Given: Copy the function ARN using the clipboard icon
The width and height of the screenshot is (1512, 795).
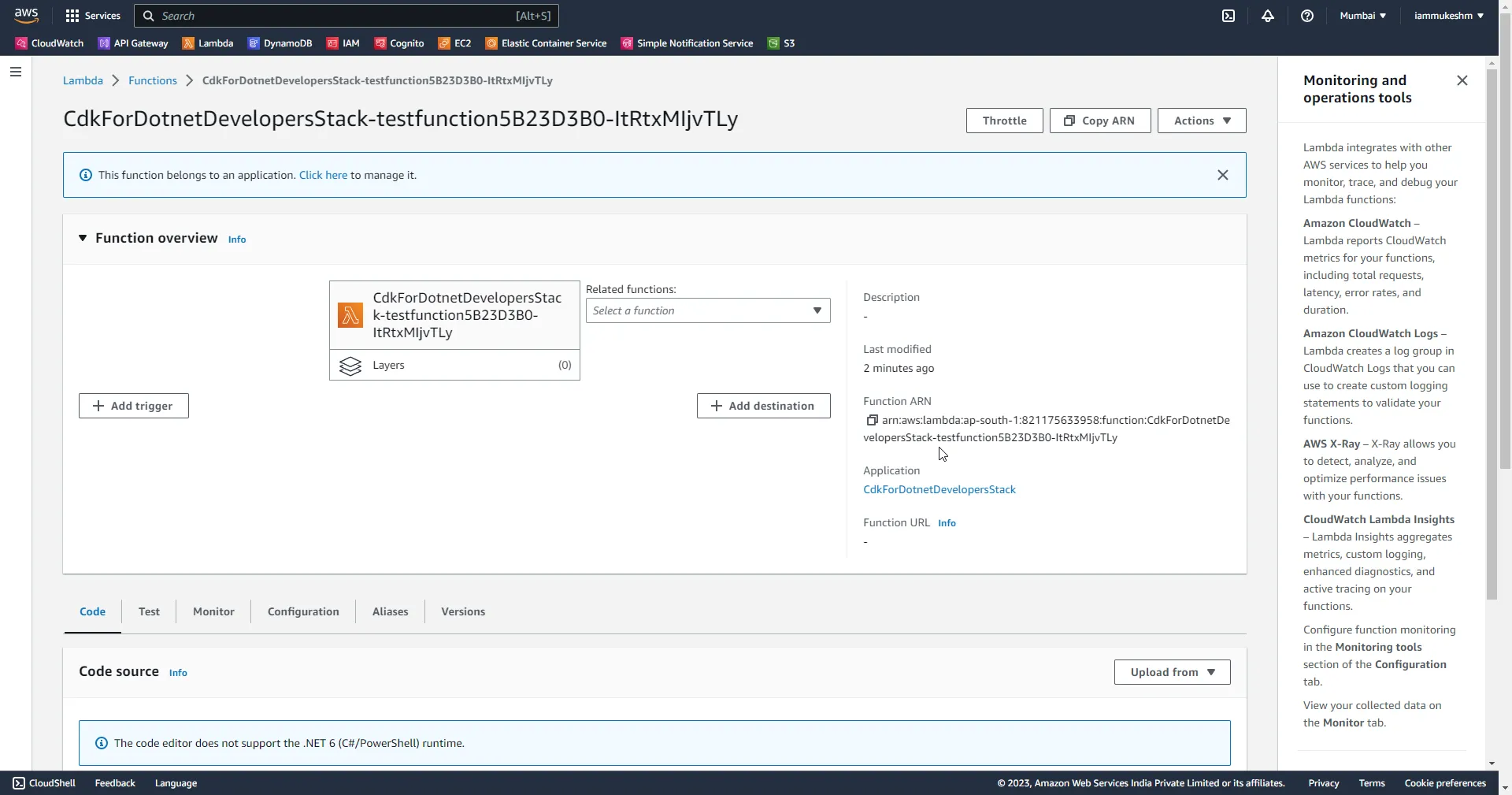Looking at the screenshot, I should (x=873, y=421).
